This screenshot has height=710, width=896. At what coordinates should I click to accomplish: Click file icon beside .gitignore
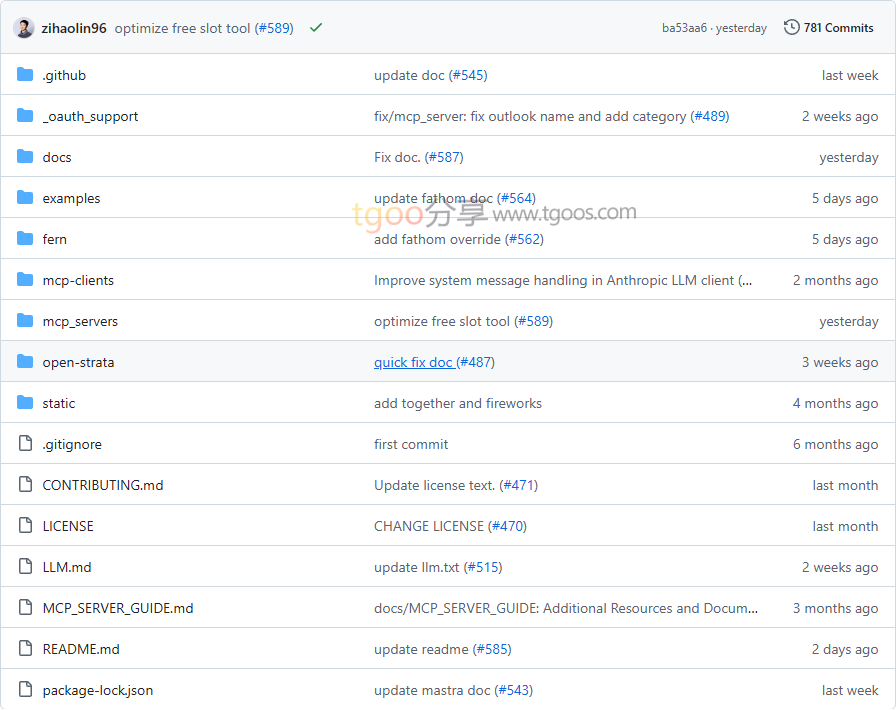coord(25,444)
